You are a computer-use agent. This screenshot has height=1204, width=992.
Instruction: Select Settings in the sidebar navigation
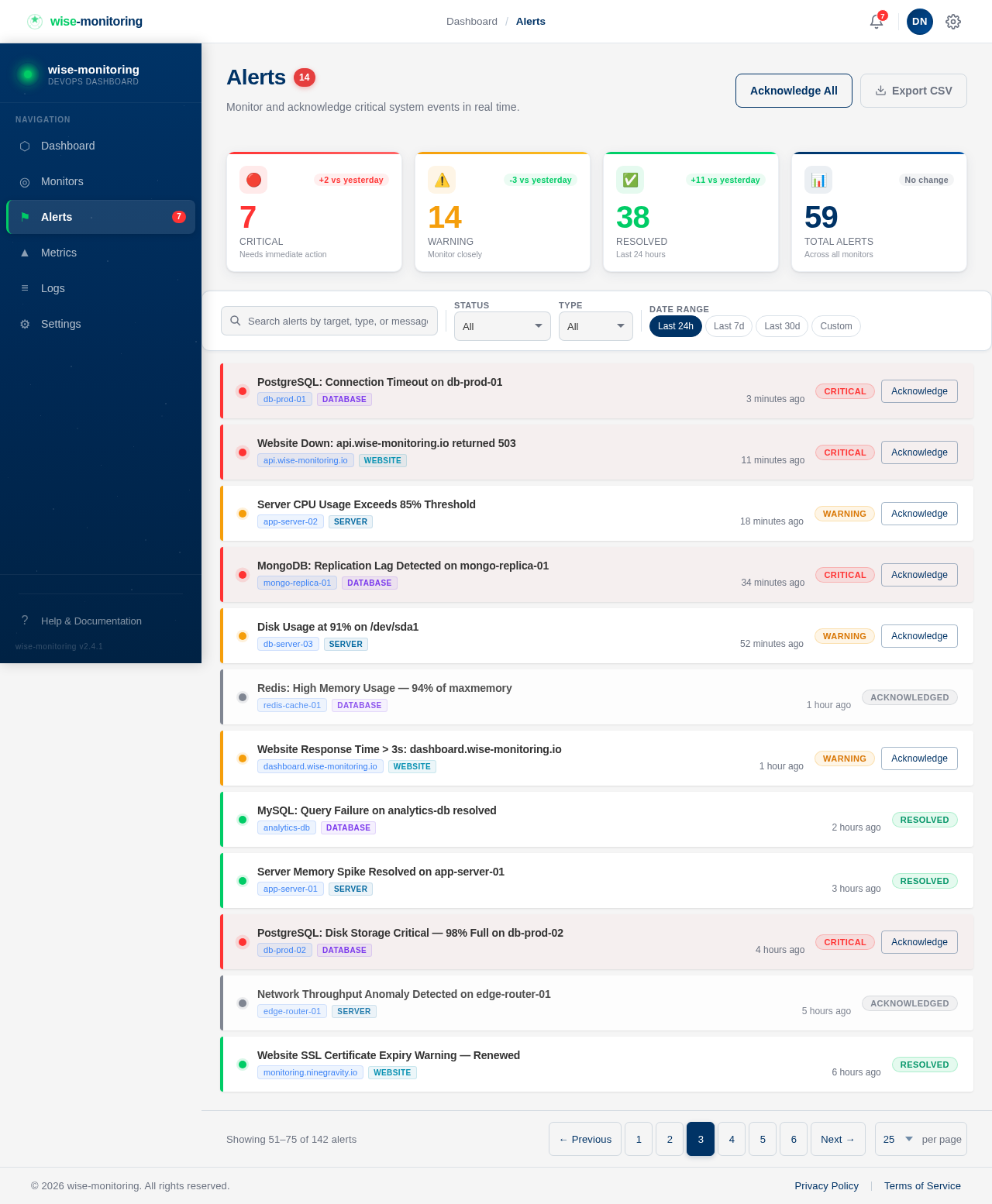pos(60,324)
